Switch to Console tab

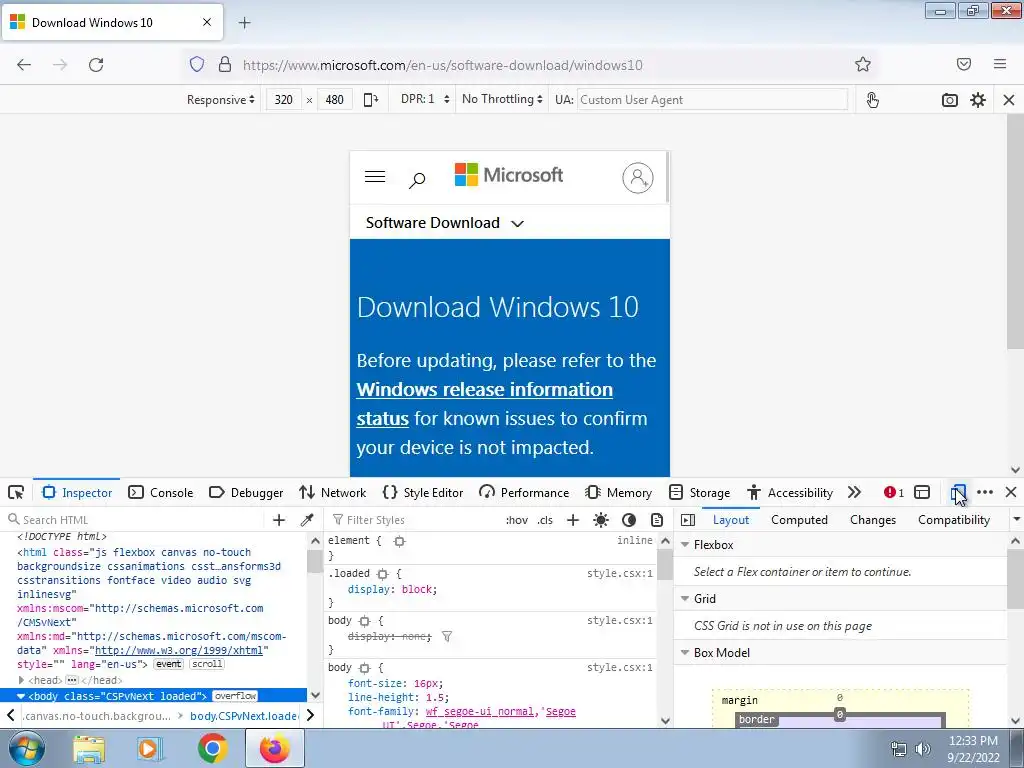coord(161,492)
